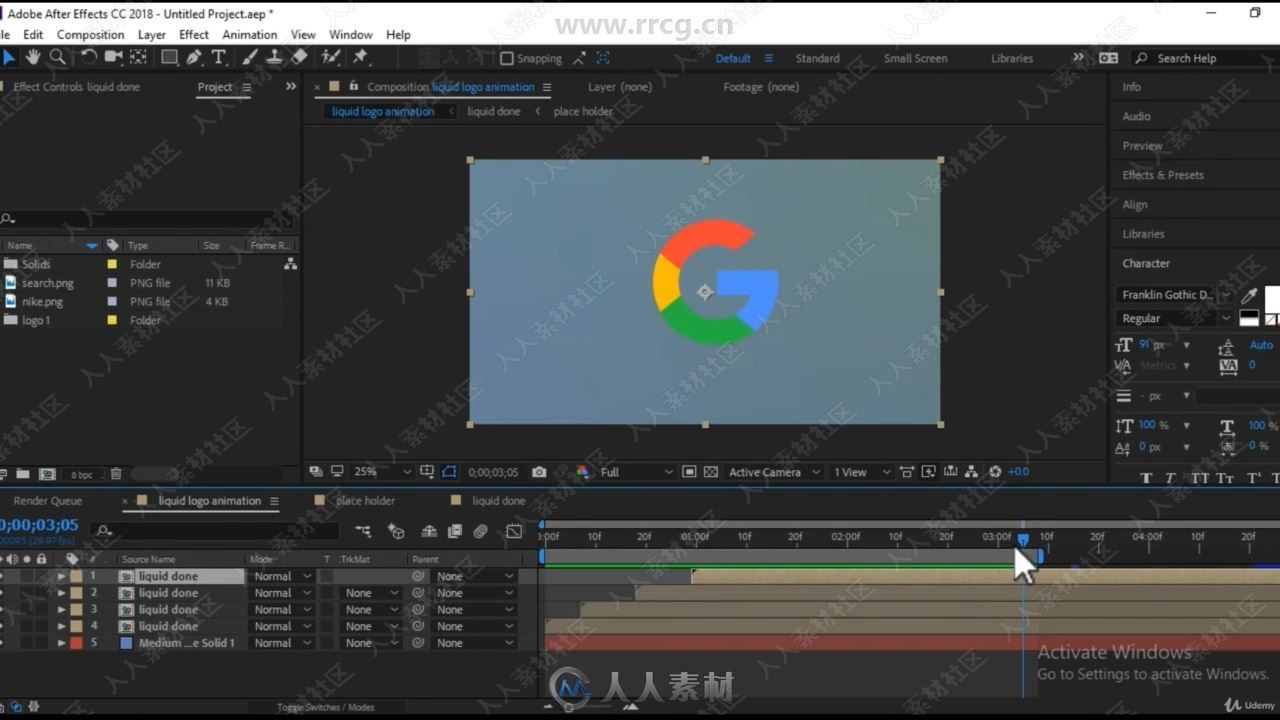1280x720 pixels.
Task: Toggle the transparency grid in viewer
Action: pyautogui.click(x=711, y=472)
